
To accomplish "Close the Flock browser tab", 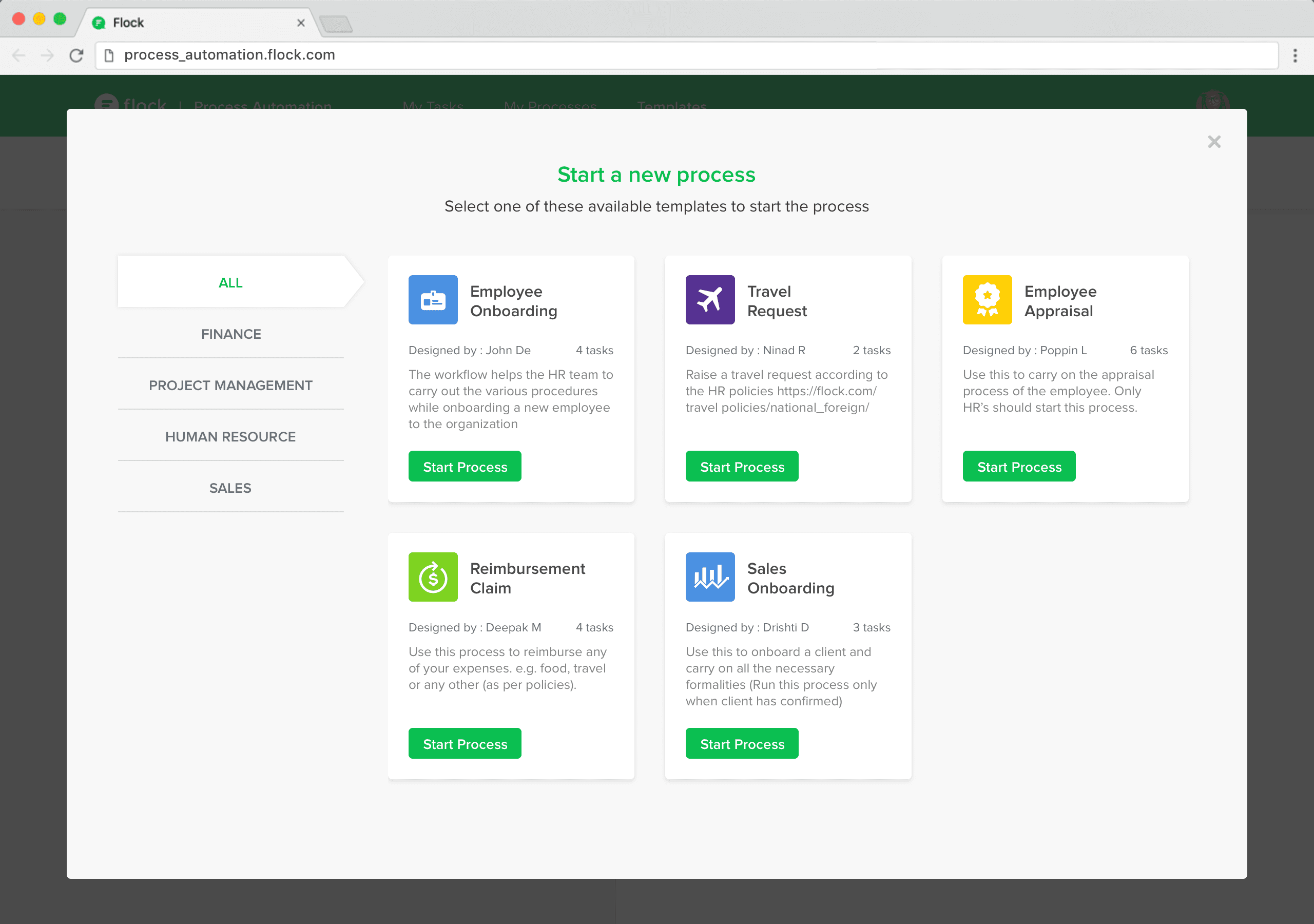I will pos(300,23).
